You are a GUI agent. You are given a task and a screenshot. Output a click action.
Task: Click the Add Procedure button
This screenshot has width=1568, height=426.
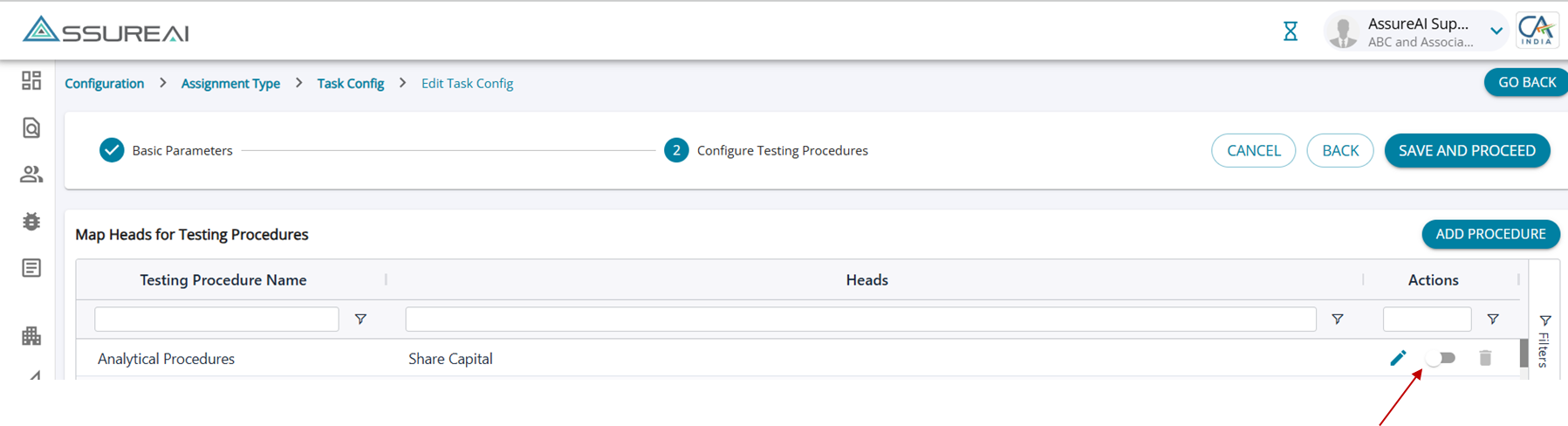pyautogui.click(x=1490, y=234)
